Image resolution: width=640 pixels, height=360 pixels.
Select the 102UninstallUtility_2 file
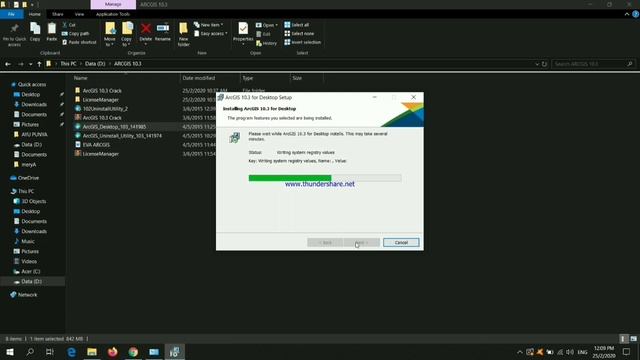105,109
